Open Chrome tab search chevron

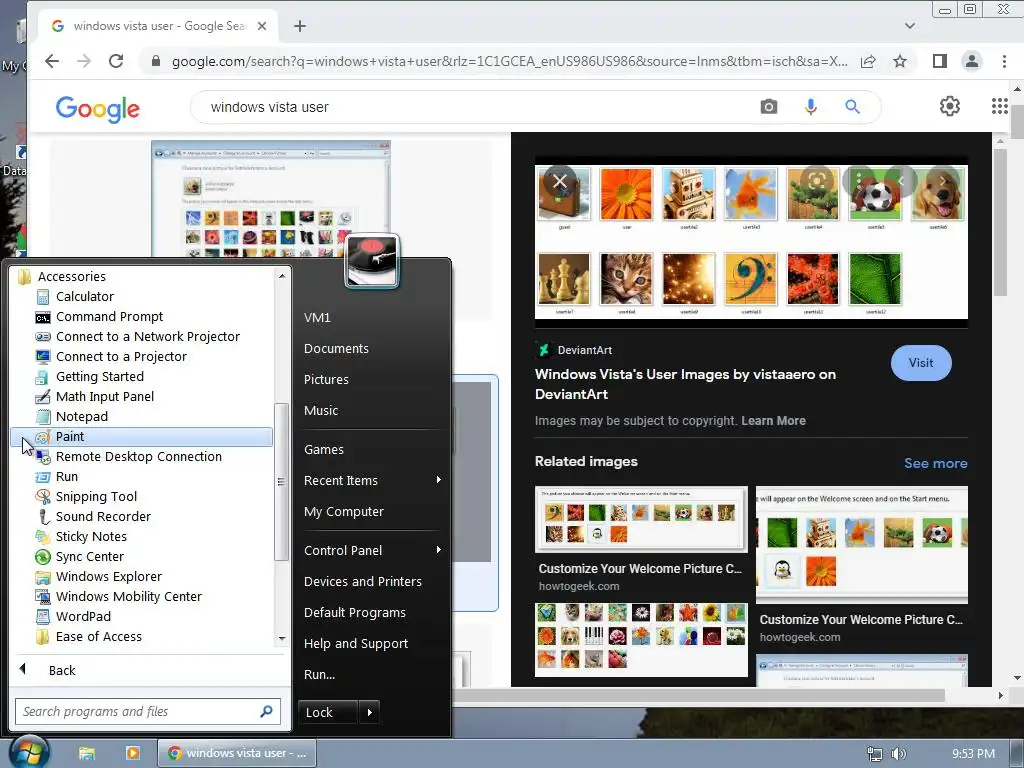tap(910, 26)
